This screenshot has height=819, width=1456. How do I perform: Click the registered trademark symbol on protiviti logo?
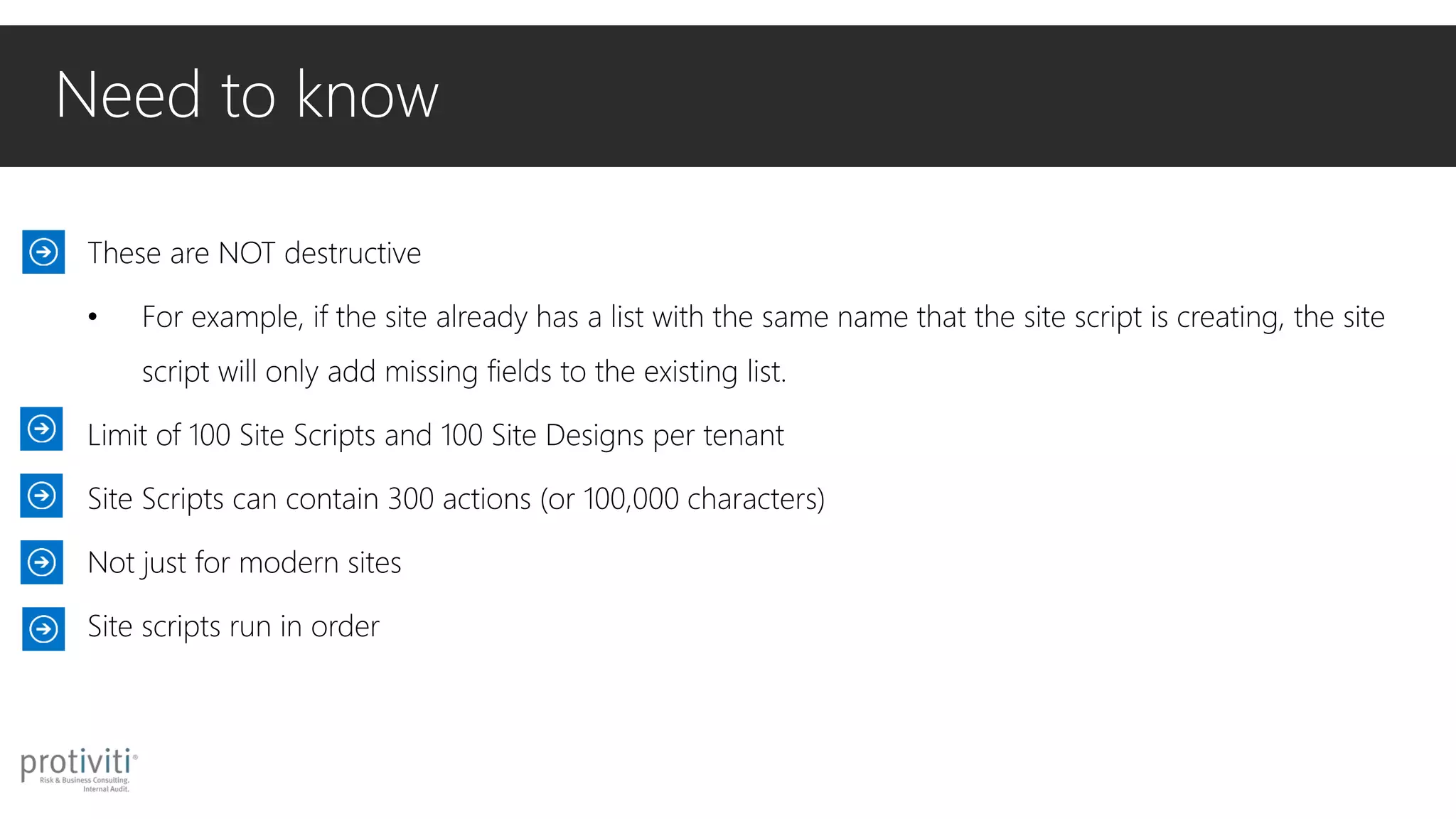click(x=135, y=758)
